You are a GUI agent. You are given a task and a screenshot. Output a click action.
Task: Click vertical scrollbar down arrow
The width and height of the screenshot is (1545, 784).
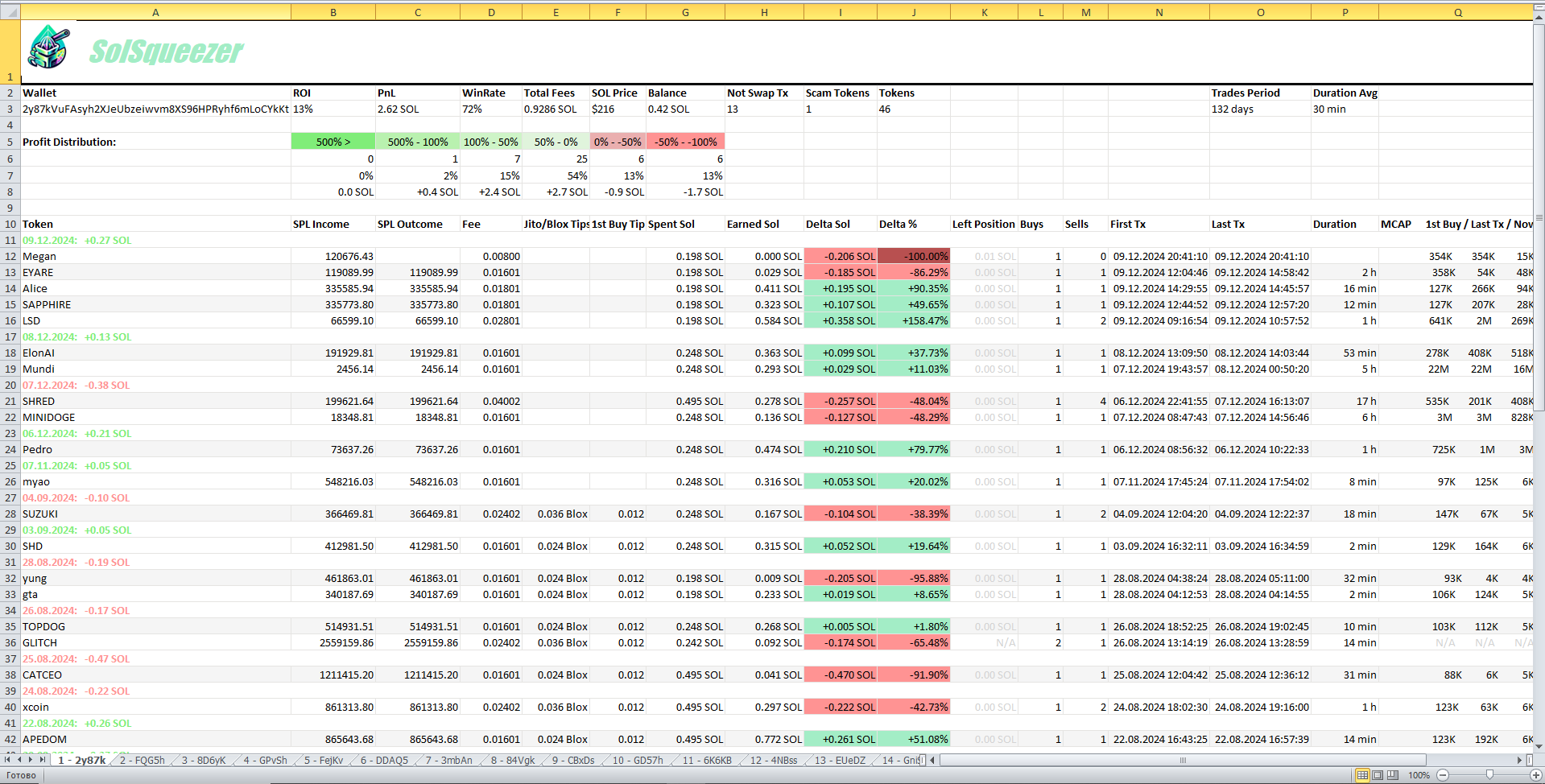click(1539, 746)
